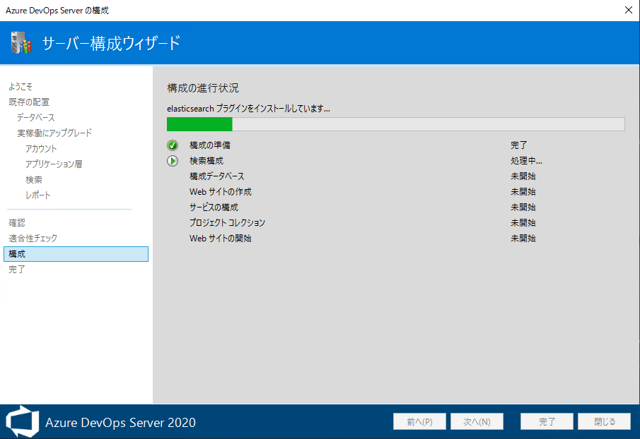Click the 構成データベース progress row label
The width and height of the screenshot is (640, 439).
[217, 176]
